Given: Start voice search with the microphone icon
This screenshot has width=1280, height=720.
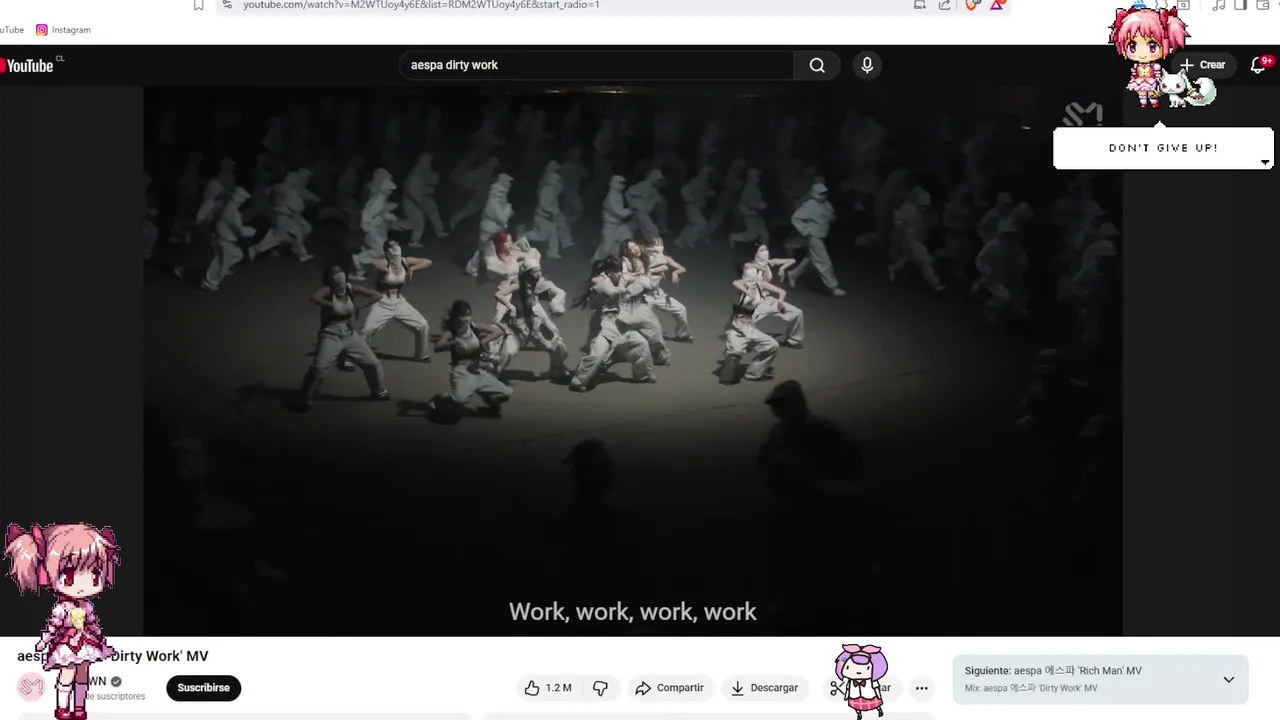Looking at the screenshot, I should (x=867, y=65).
